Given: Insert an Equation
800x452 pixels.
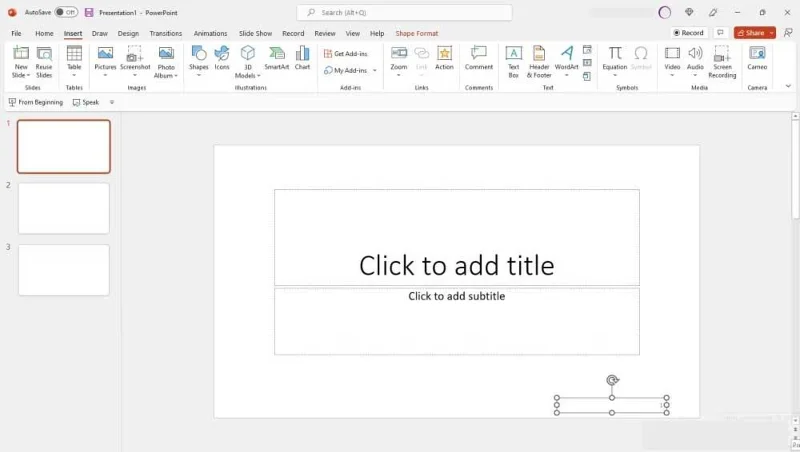Looking at the screenshot, I should coord(615,61).
